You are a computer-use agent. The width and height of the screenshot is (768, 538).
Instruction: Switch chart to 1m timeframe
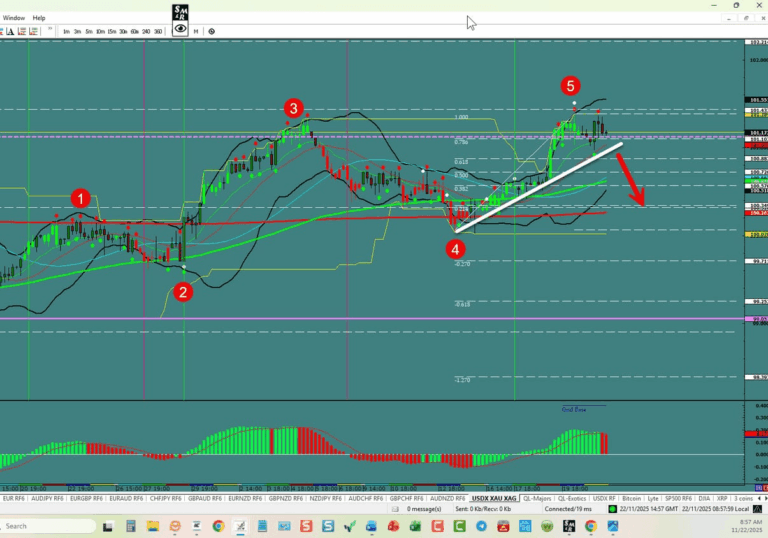click(66, 31)
